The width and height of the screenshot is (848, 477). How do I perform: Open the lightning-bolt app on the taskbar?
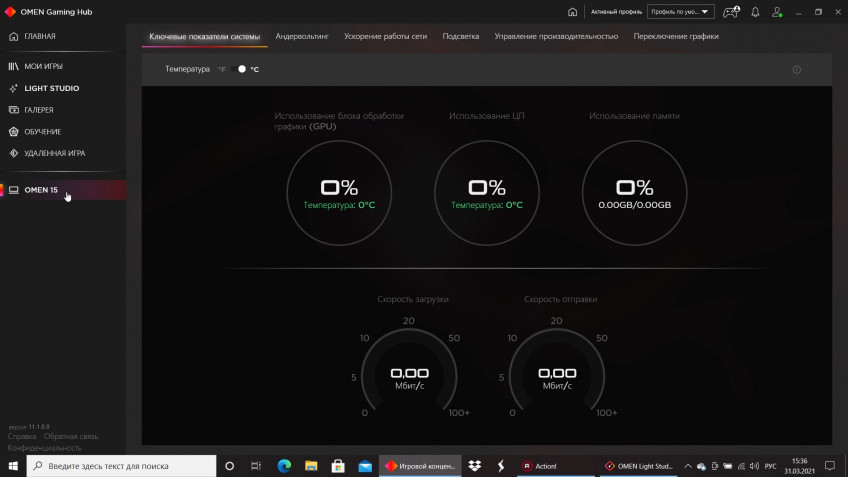(501, 466)
